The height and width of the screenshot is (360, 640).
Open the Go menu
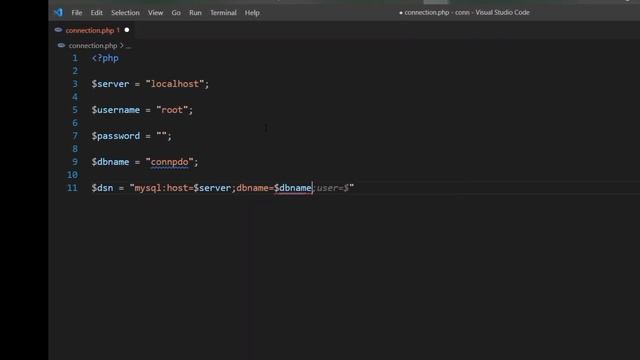click(176, 13)
